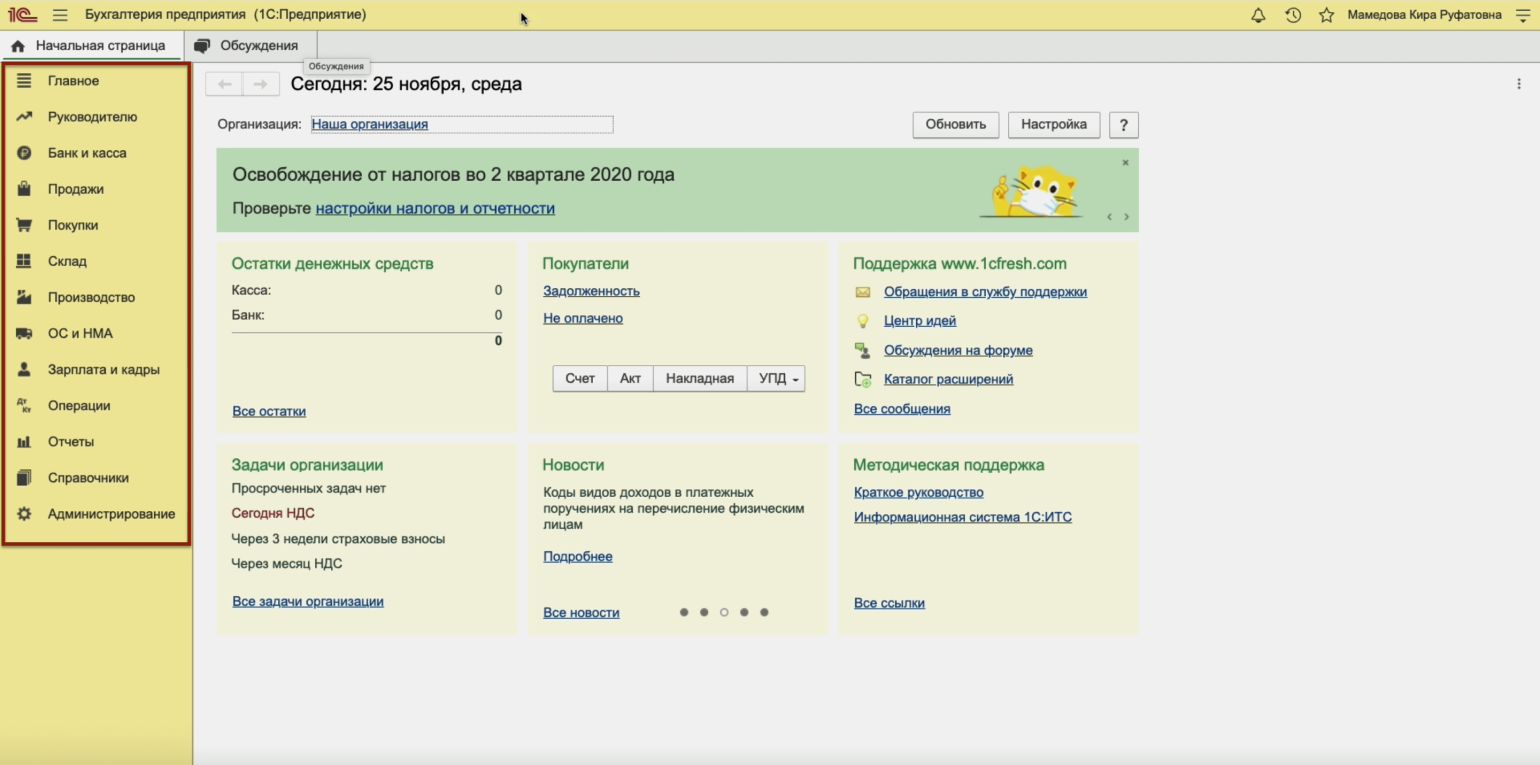1540x765 pixels.
Task: Click the Наша организация field
Action: point(461,124)
